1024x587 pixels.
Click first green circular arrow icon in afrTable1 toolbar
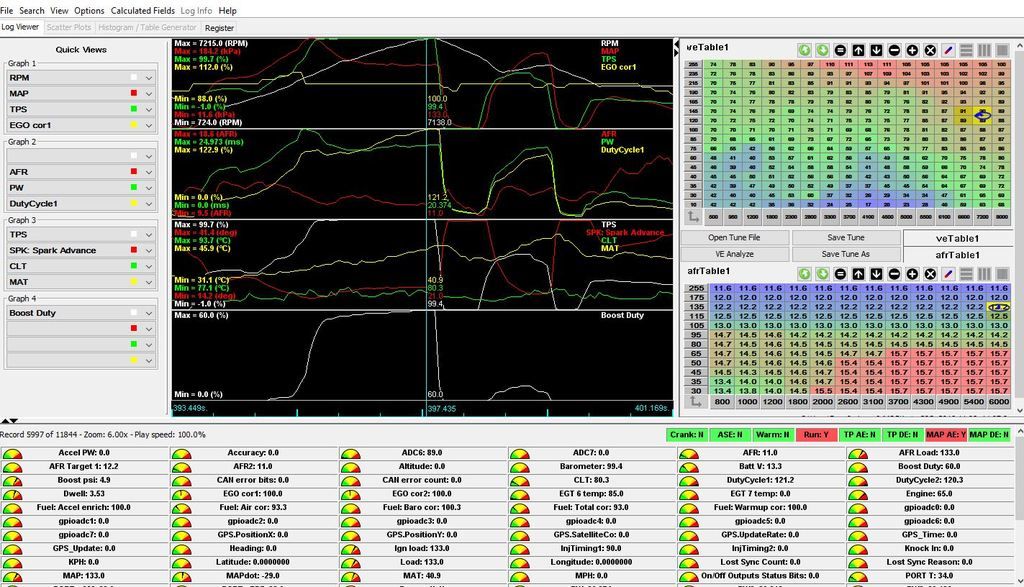tap(805, 274)
